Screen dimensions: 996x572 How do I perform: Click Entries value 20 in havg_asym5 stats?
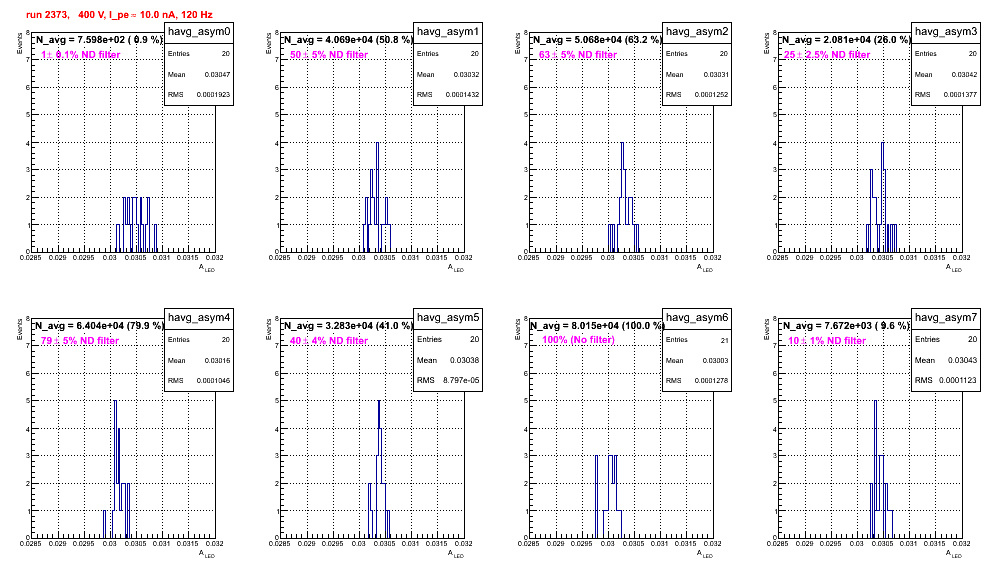point(474,339)
